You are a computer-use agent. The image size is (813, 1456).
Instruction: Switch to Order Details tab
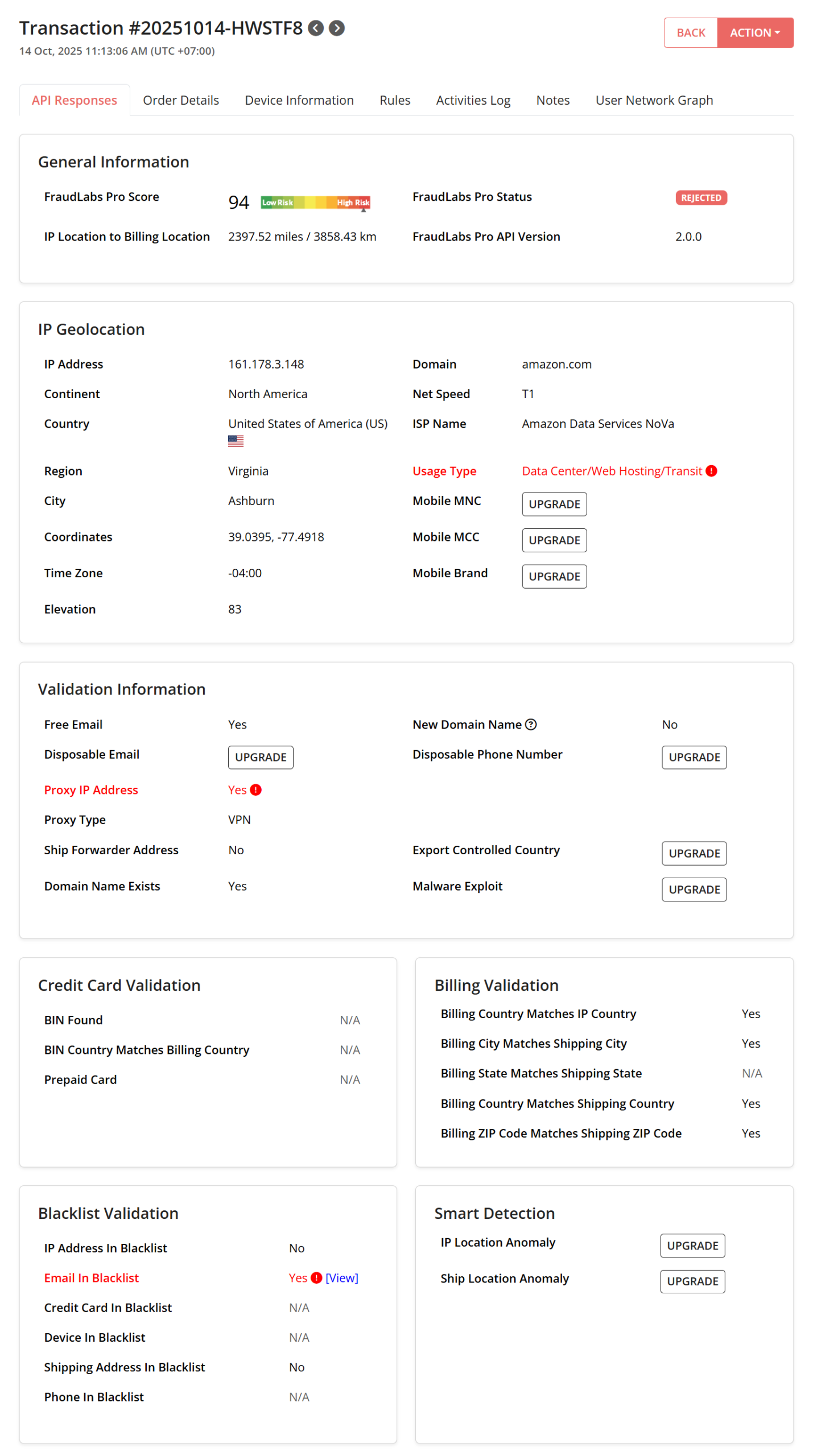[x=180, y=100]
